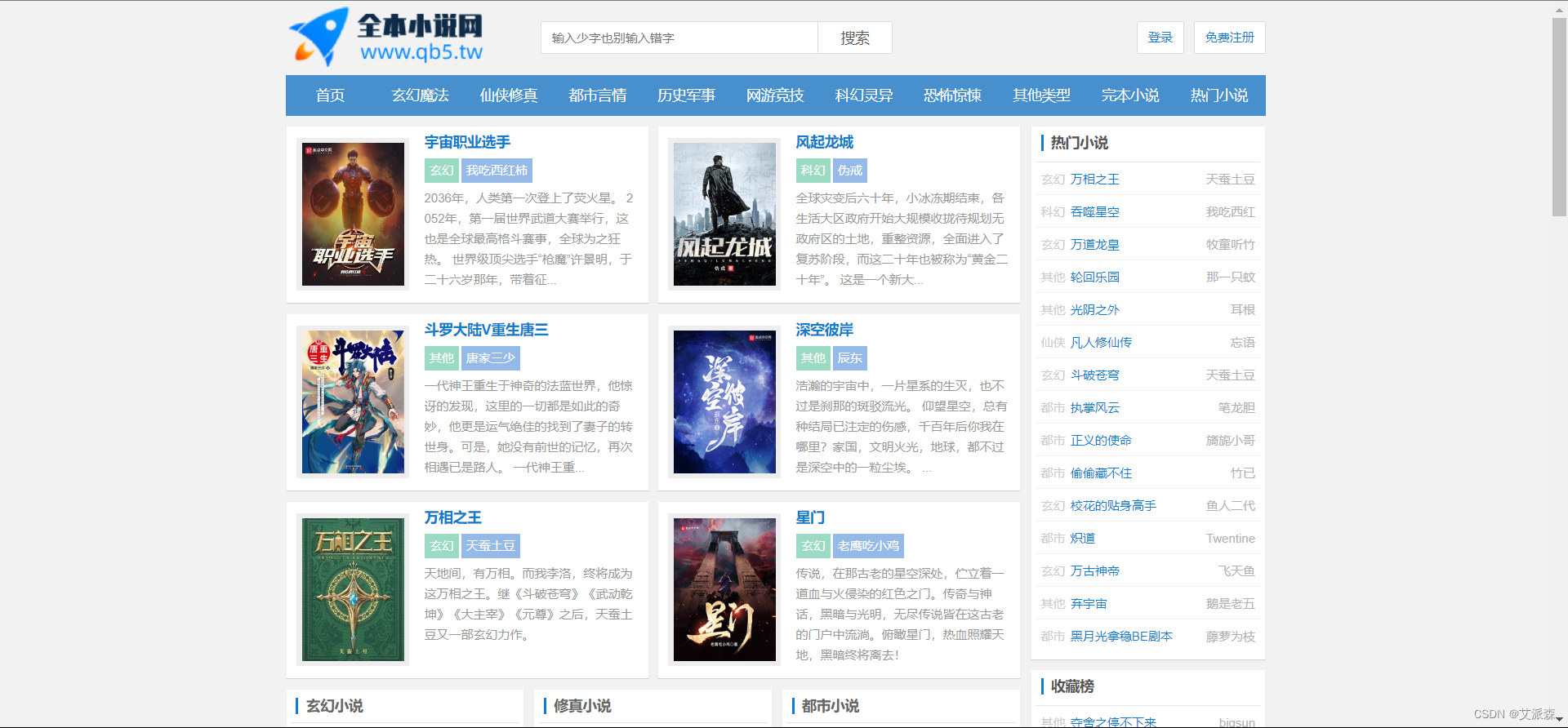Open 吞噬星空 in hot novels list
The image size is (1568, 728).
1094,212
